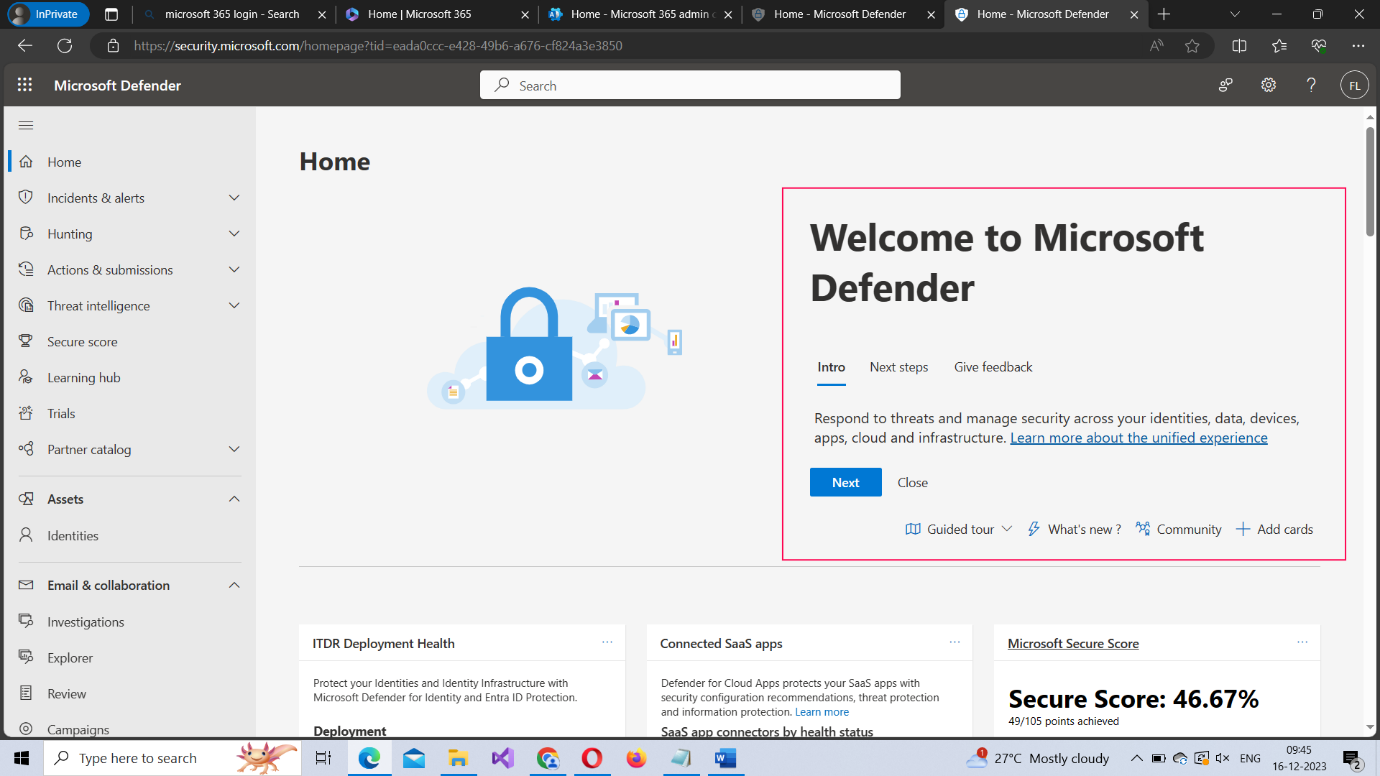Viewport: 1380px width, 776px height.
Task: Switch to the Give feedback tab
Action: (x=993, y=367)
